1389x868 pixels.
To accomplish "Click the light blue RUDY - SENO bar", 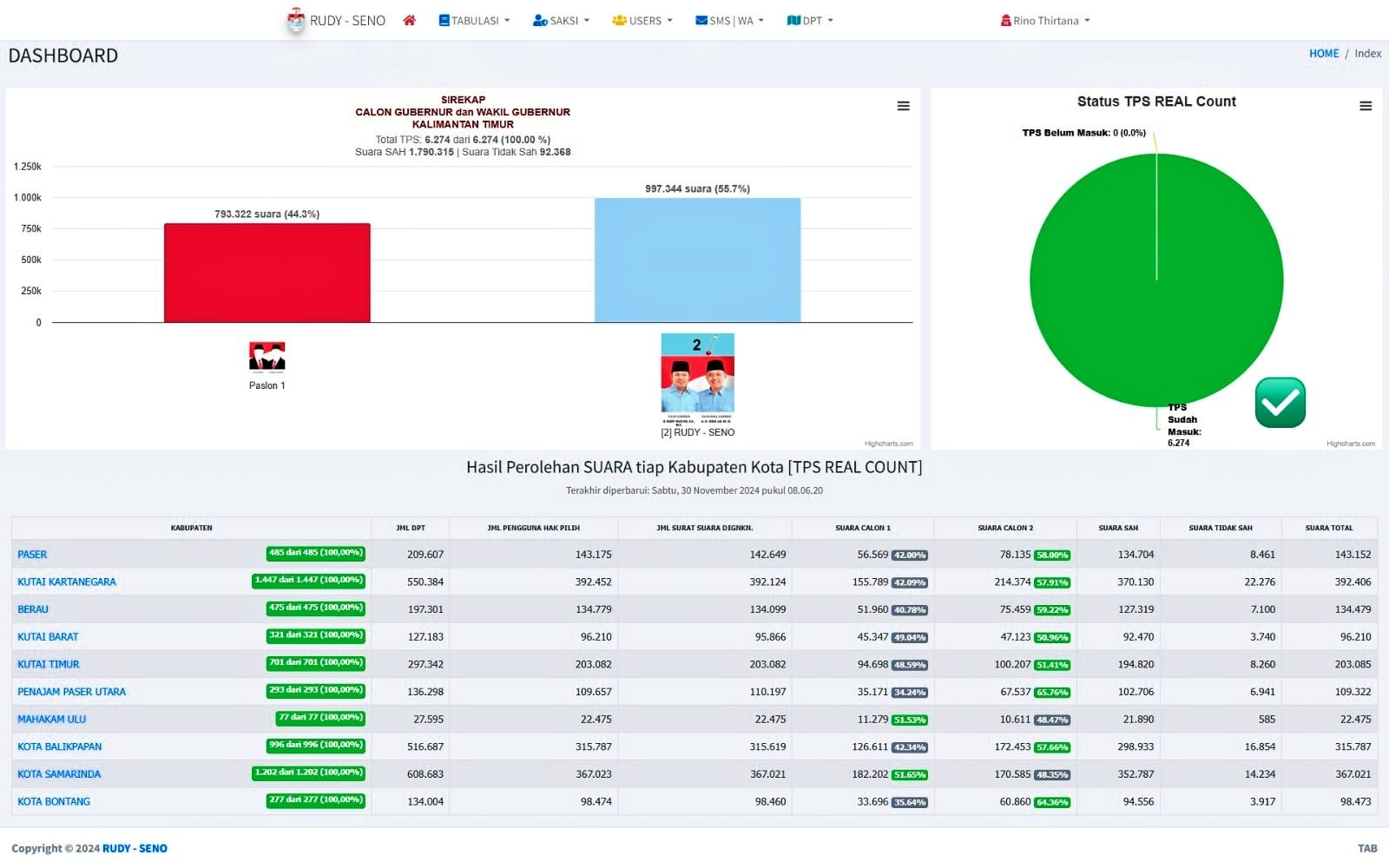I will click(697, 260).
